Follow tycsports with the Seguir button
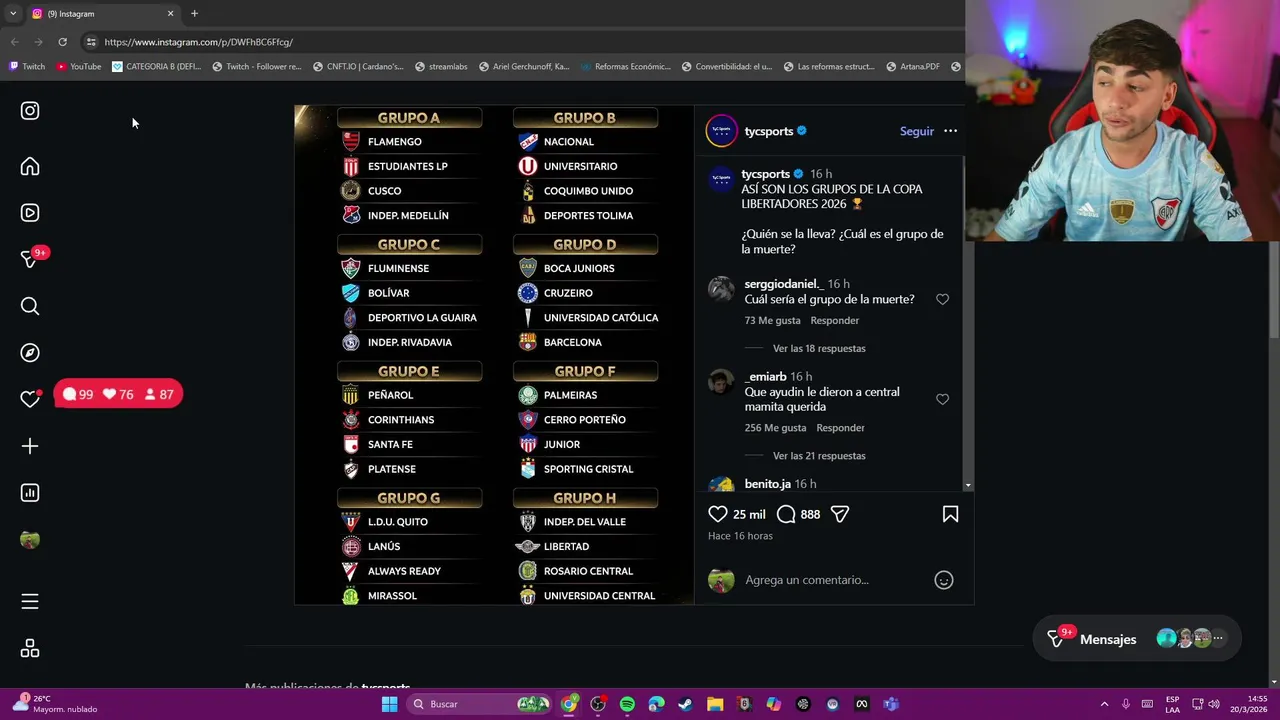Image resolution: width=1280 pixels, height=720 pixels. pos(916,131)
